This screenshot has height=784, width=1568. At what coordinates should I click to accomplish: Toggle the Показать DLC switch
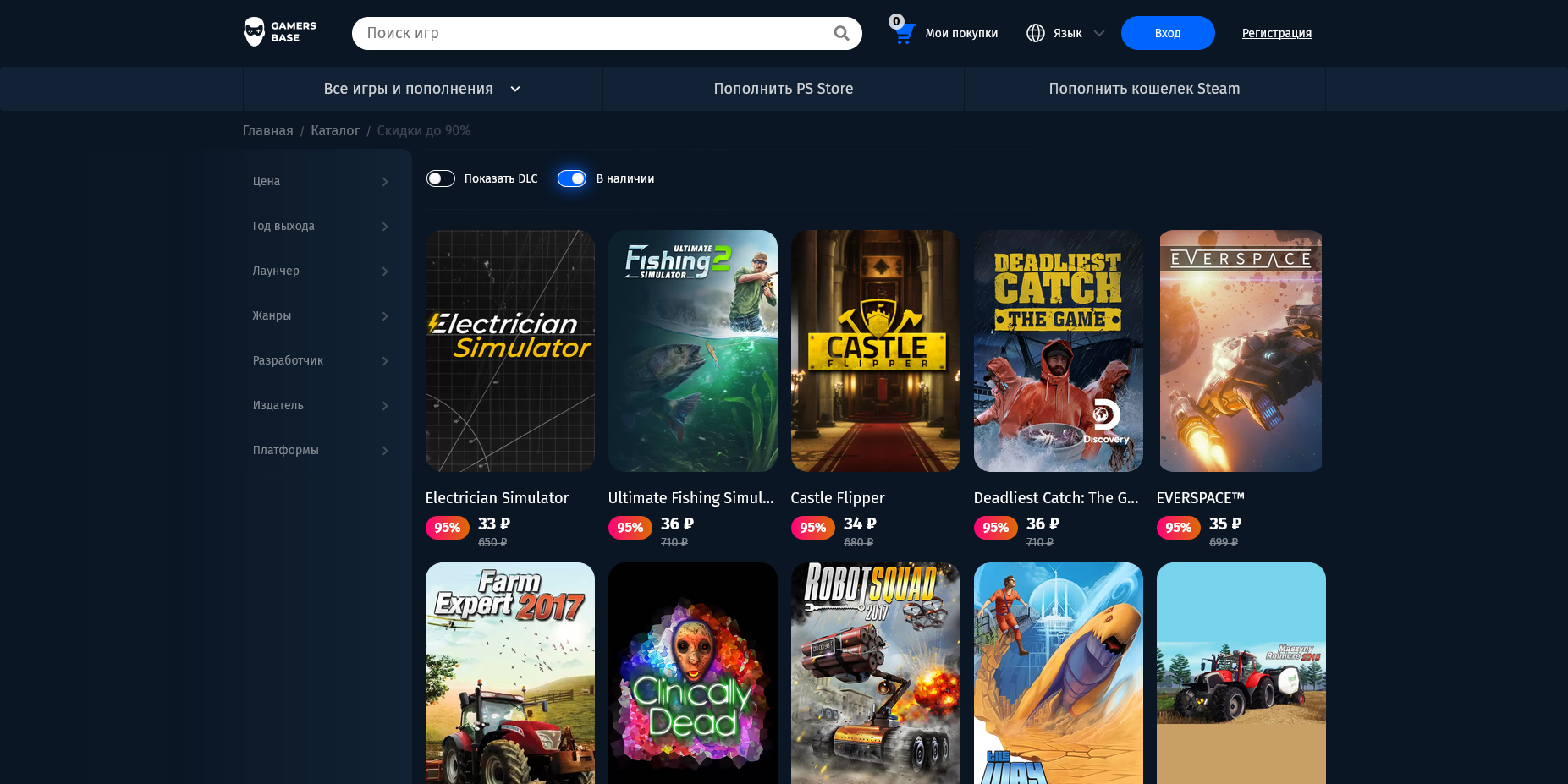coord(441,178)
